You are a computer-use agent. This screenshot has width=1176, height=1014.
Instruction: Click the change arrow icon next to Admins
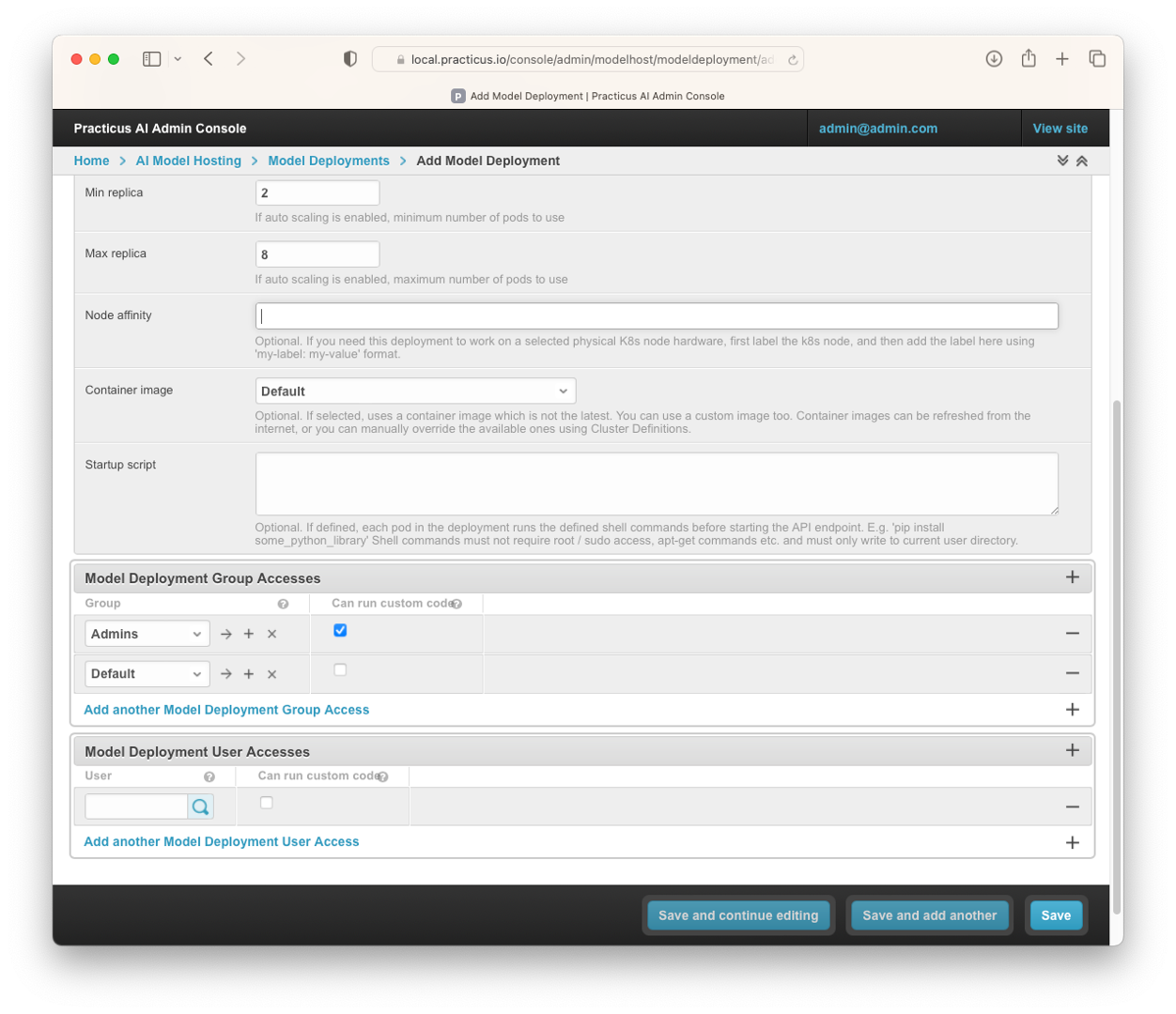226,634
